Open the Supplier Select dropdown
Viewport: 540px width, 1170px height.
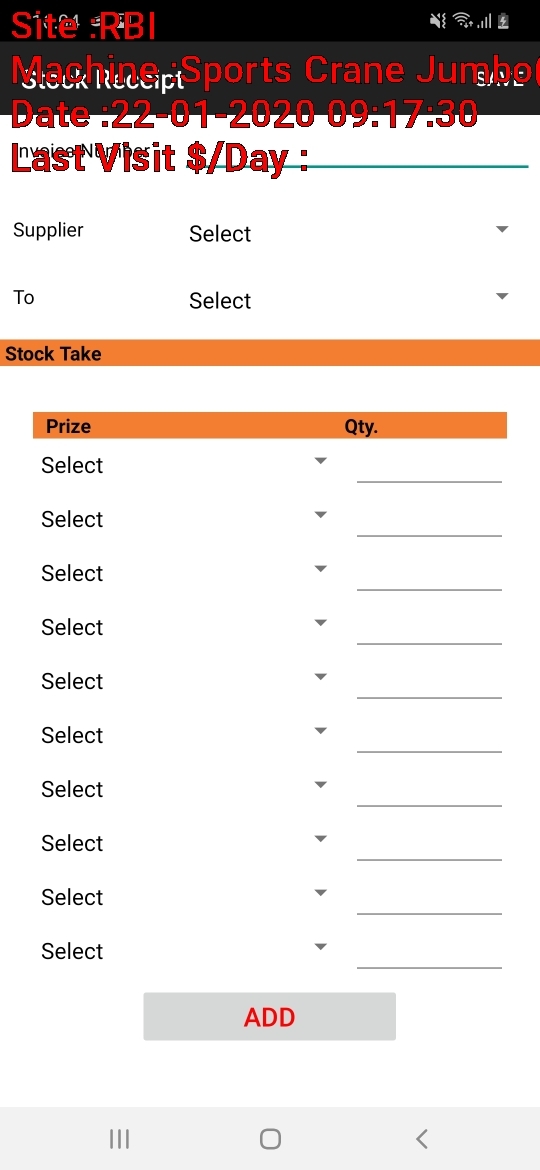(349, 233)
